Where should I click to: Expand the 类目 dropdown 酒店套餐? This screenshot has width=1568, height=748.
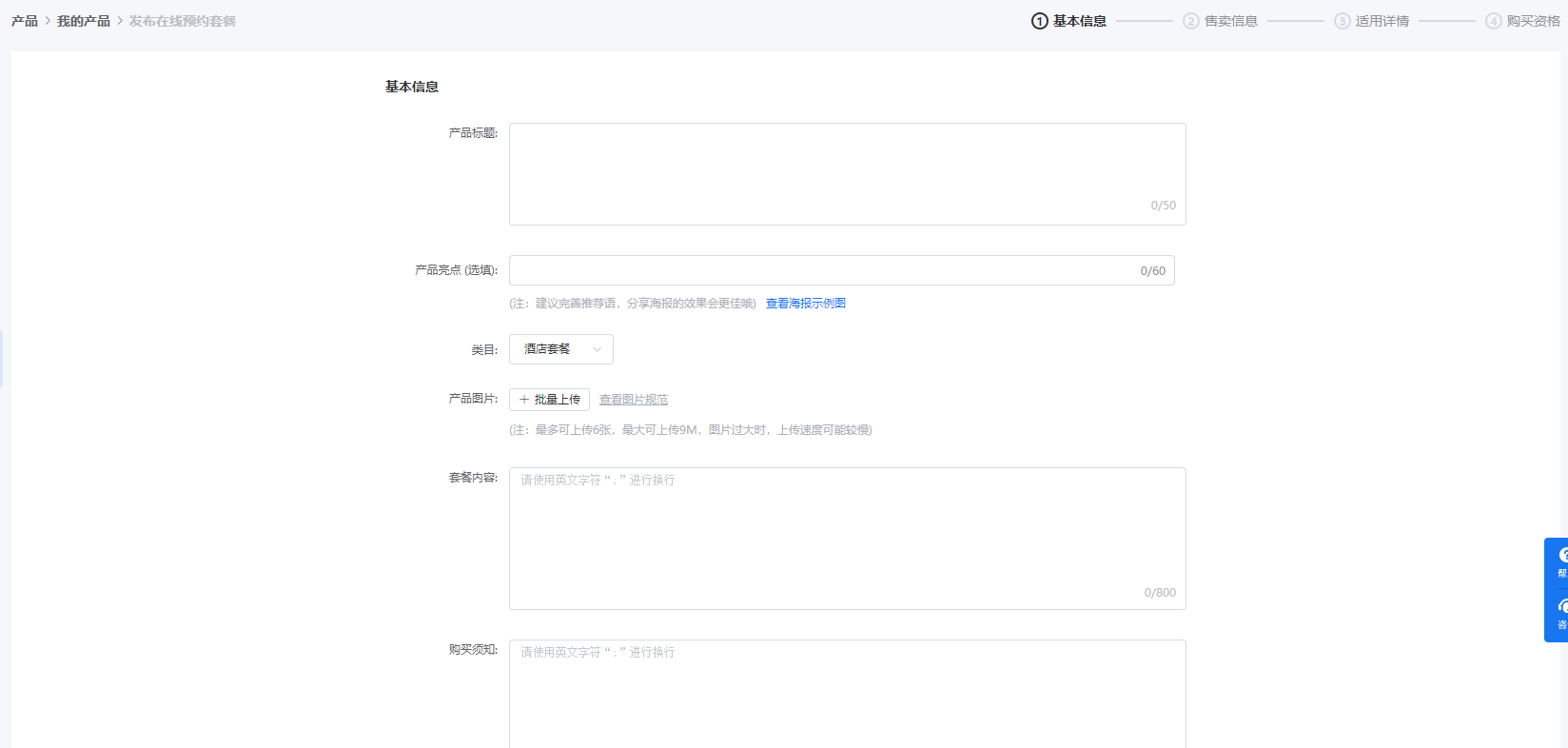(561, 349)
